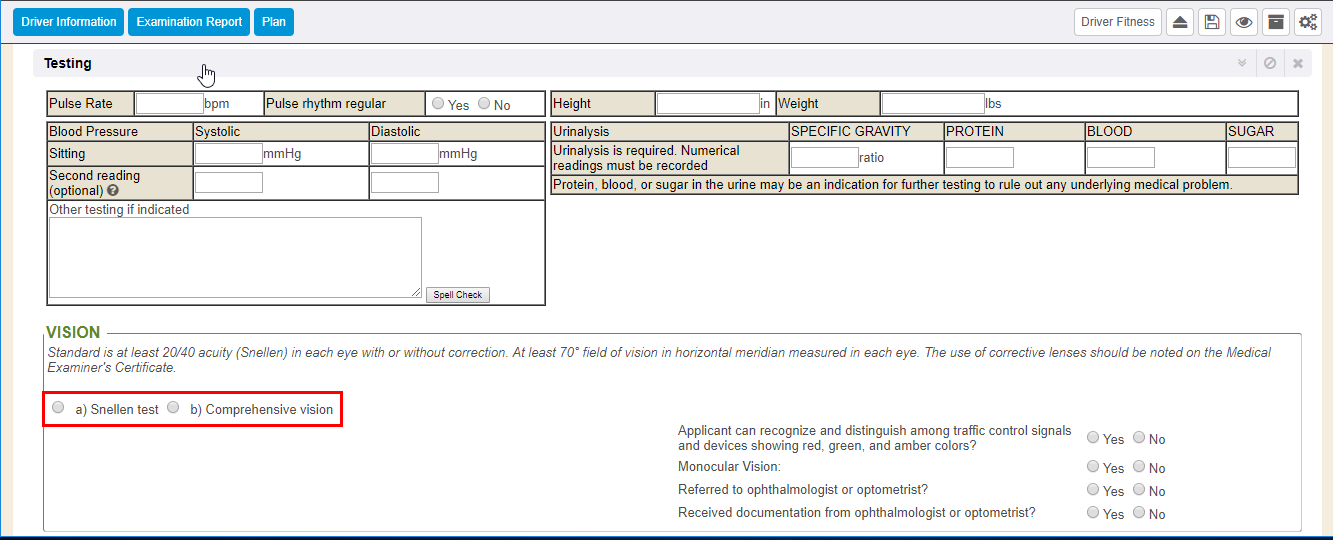Click the Driver Fitness button
This screenshot has height=540, width=1333.
click(1118, 22)
